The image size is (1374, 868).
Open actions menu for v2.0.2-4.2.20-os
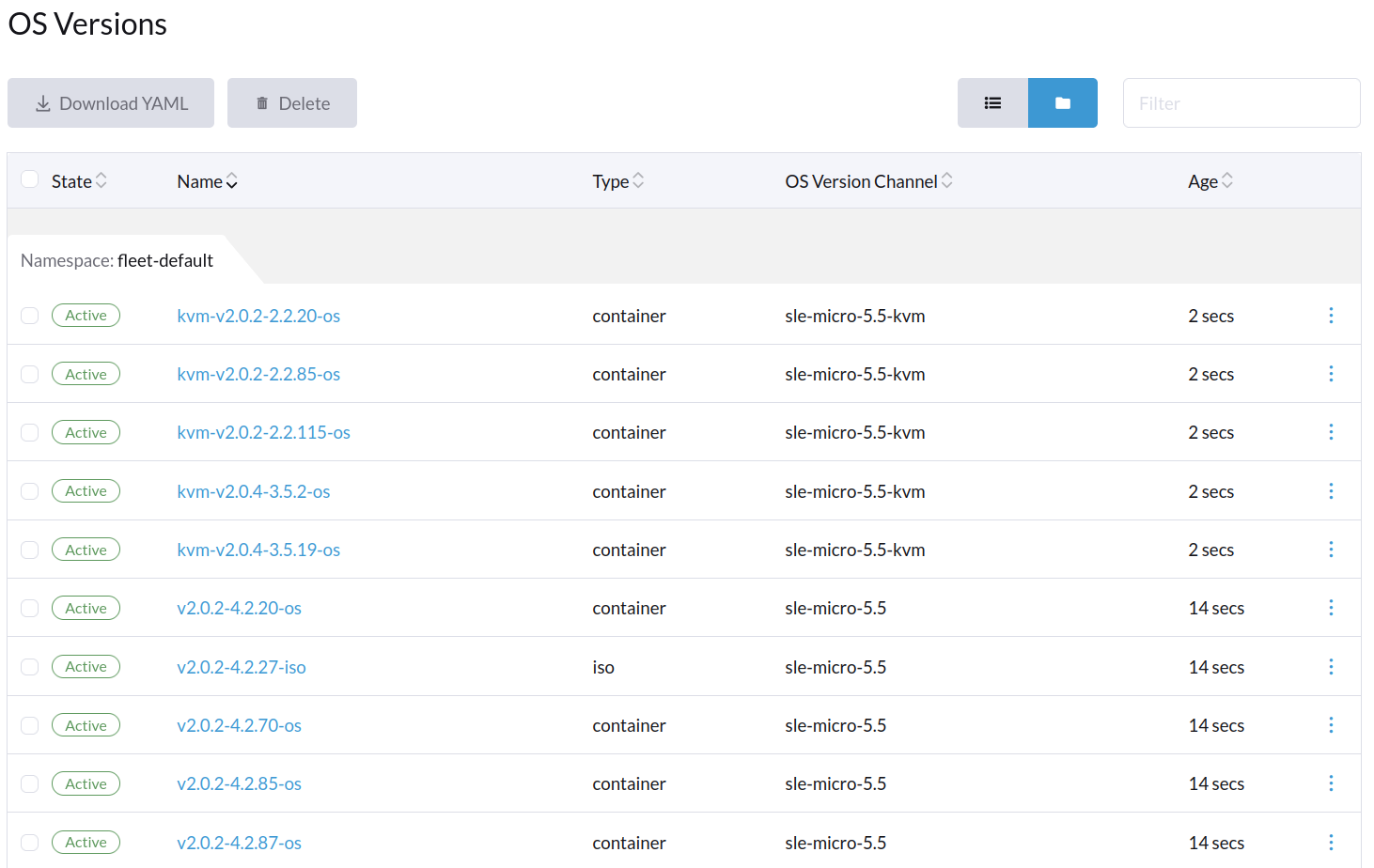(1331, 608)
